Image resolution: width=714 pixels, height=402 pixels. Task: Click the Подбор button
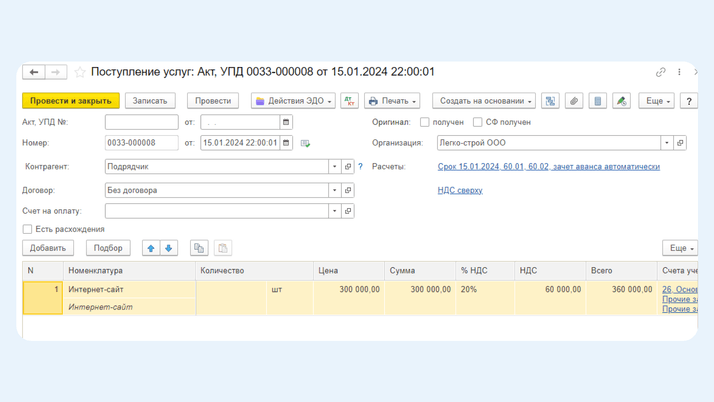click(108, 248)
